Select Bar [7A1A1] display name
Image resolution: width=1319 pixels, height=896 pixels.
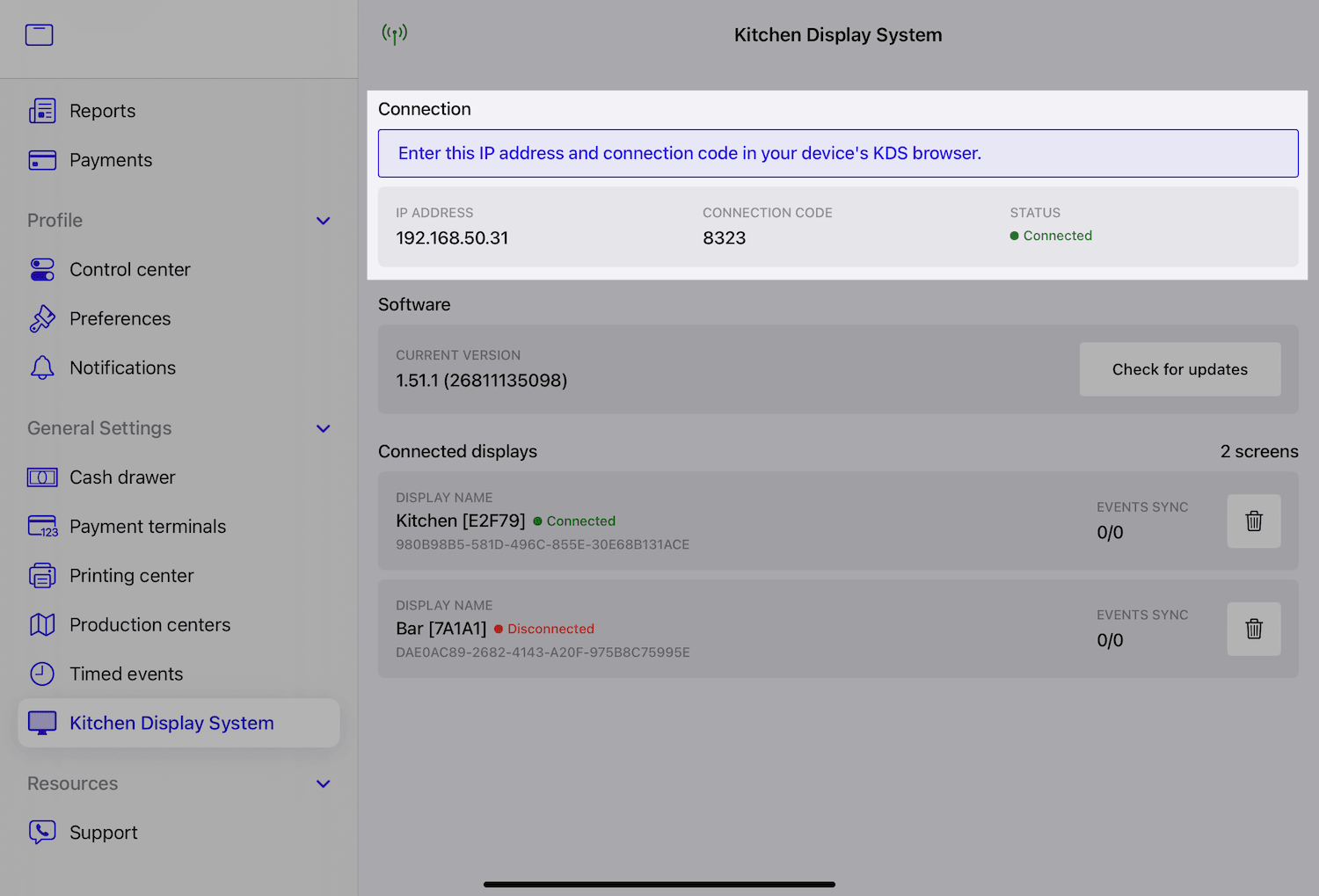(x=441, y=629)
